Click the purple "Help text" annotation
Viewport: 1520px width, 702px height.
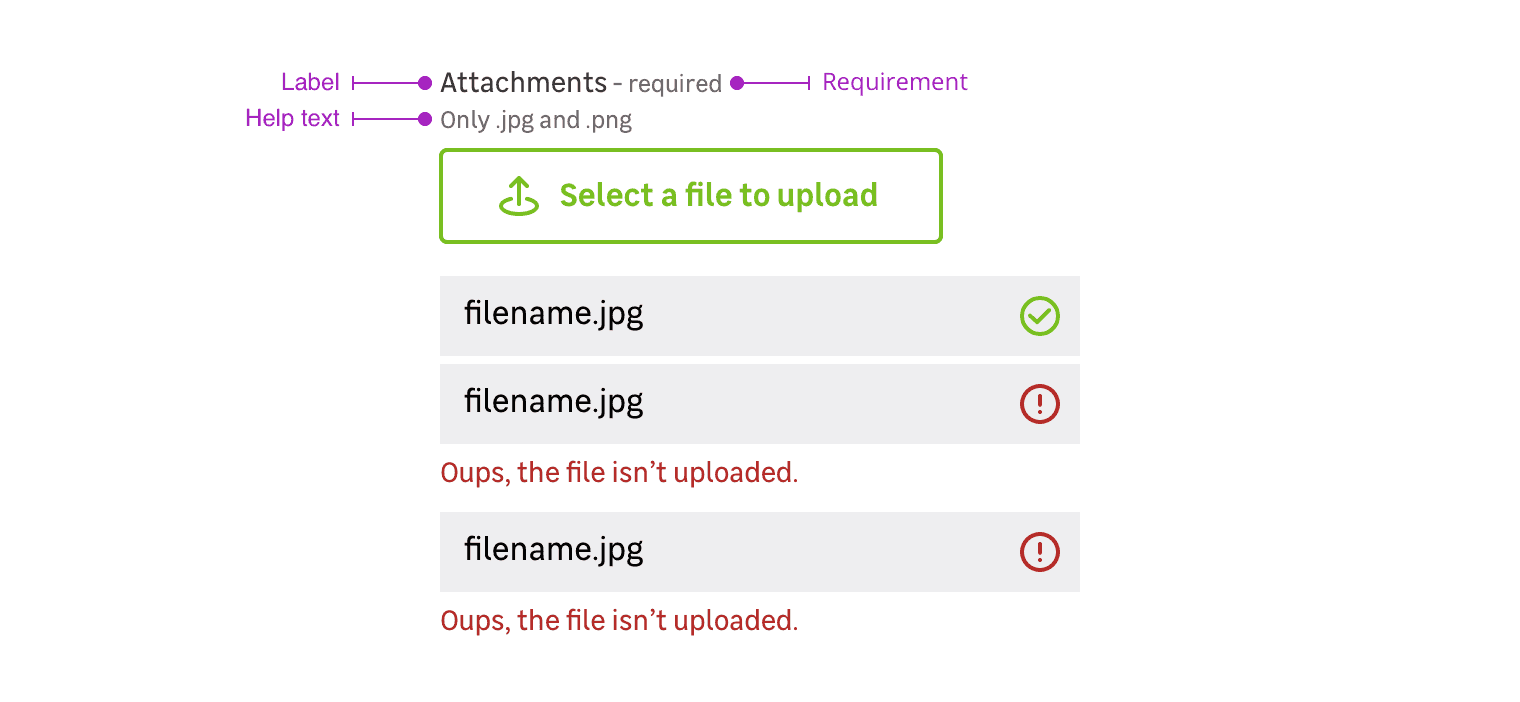(292, 119)
